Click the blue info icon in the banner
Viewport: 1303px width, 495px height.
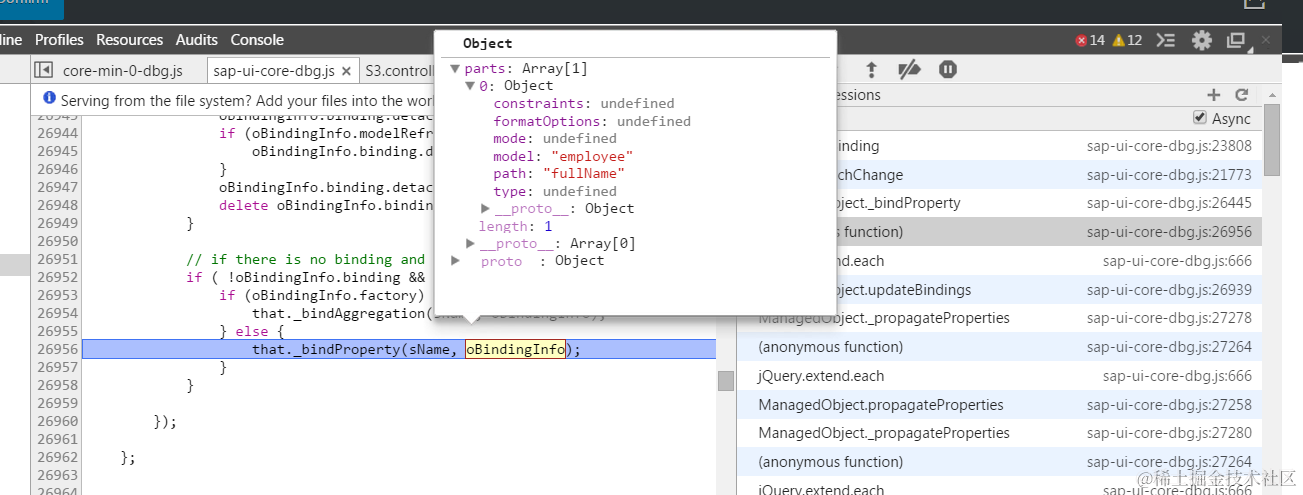[x=49, y=100]
